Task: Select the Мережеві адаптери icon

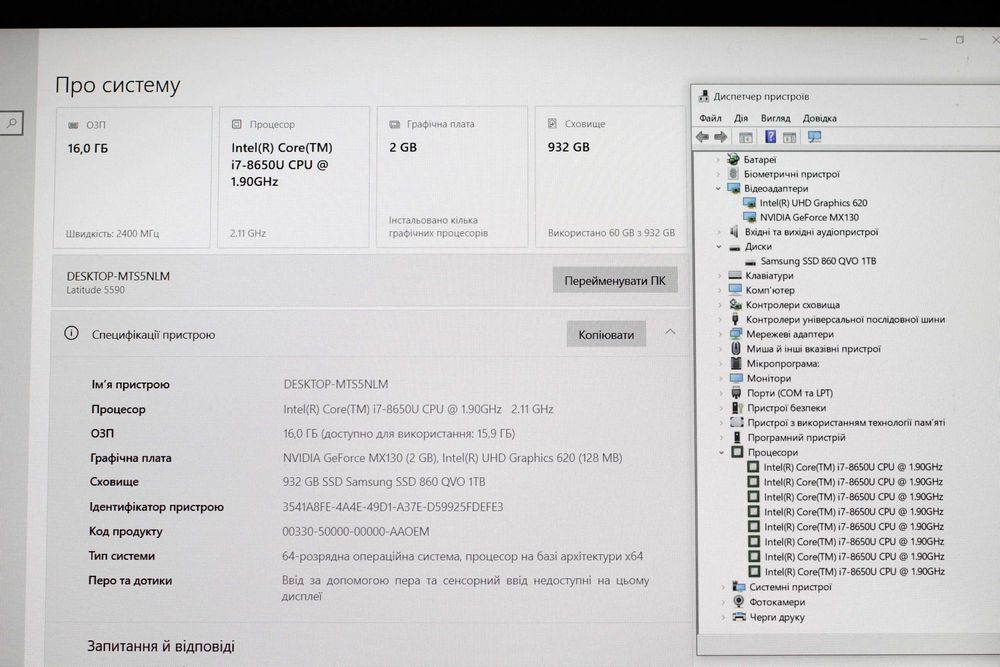Action: click(x=736, y=334)
